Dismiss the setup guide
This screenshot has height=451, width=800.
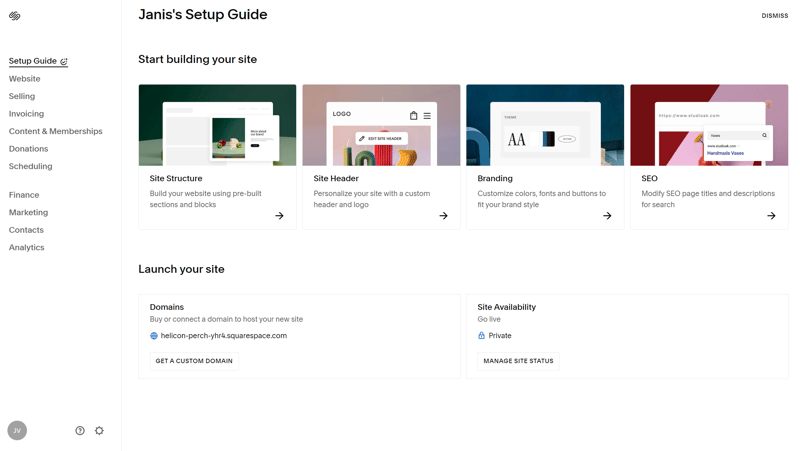[x=774, y=16]
